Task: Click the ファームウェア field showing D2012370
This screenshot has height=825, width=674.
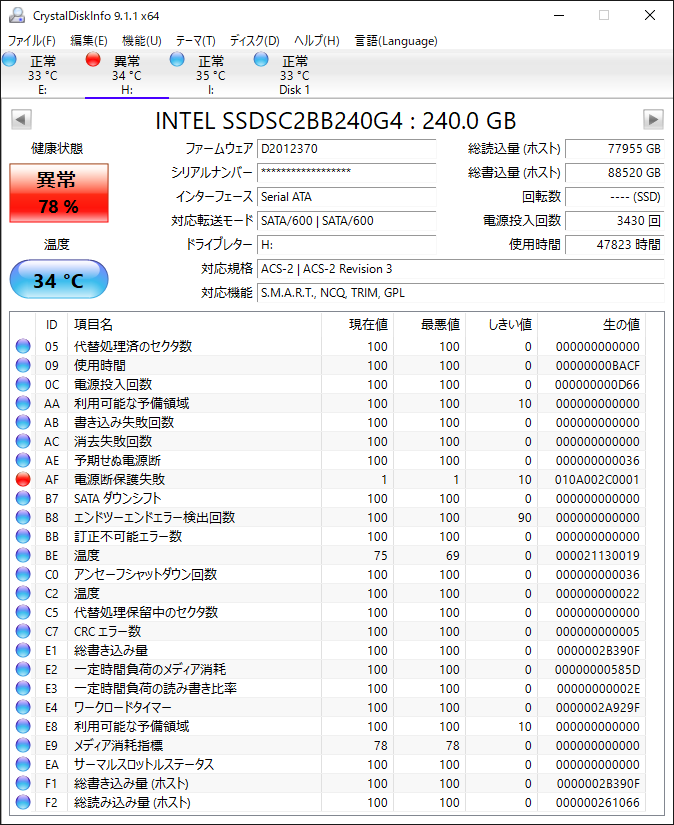Action: pyautogui.click(x=346, y=149)
